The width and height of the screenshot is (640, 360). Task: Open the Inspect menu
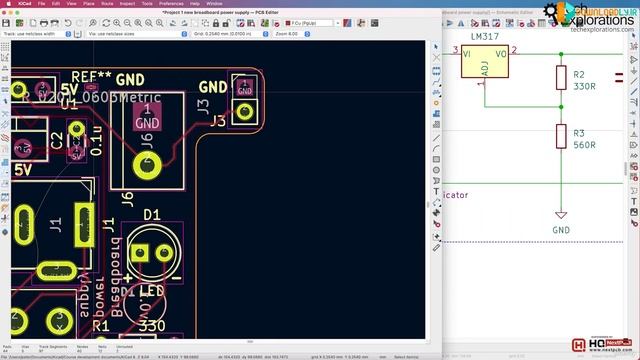click(x=127, y=3)
